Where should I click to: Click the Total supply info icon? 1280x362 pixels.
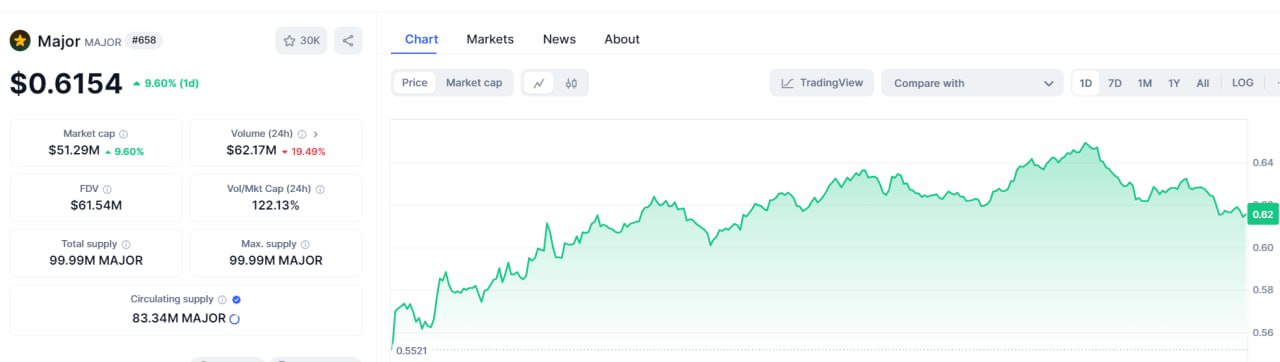click(126, 244)
